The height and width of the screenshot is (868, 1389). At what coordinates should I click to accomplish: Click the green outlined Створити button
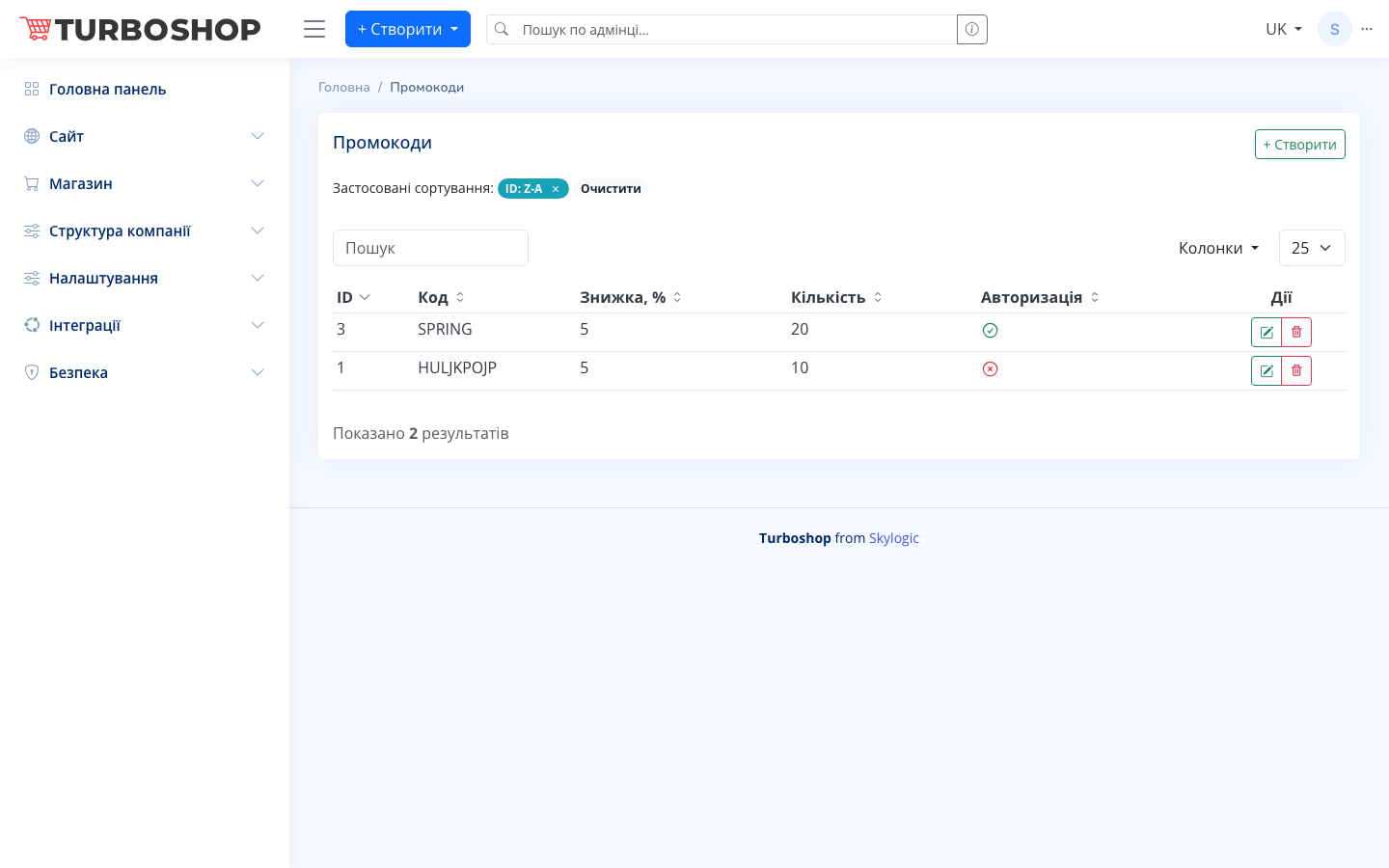1299,144
